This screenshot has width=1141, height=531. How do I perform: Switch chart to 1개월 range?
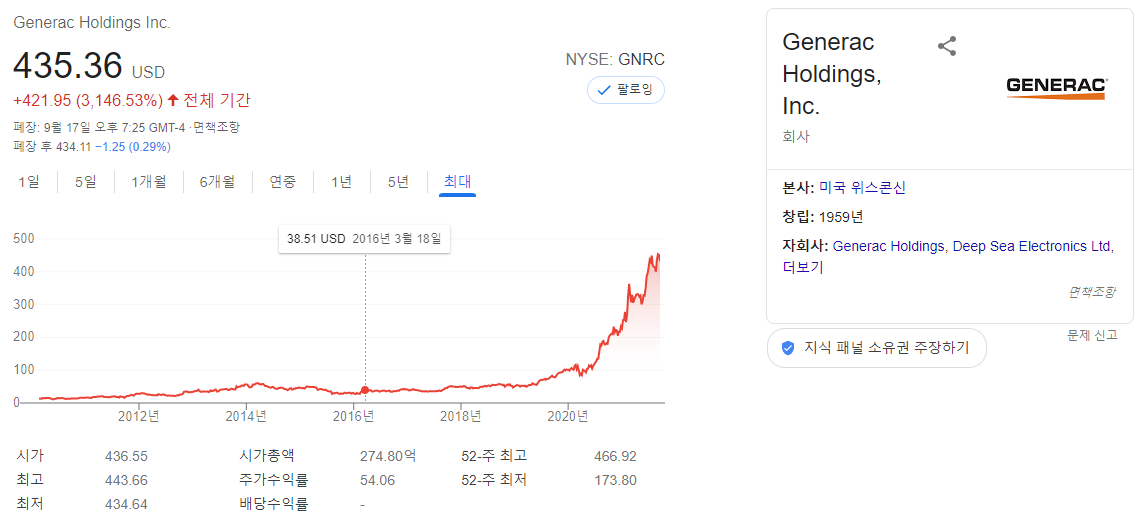148,182
